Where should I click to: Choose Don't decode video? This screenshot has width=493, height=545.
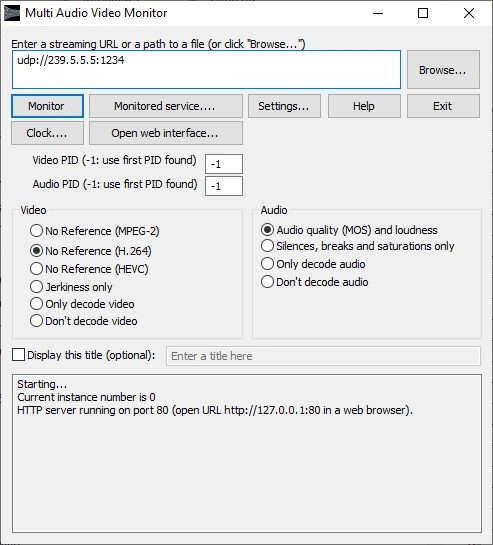[x=84, y=321]
